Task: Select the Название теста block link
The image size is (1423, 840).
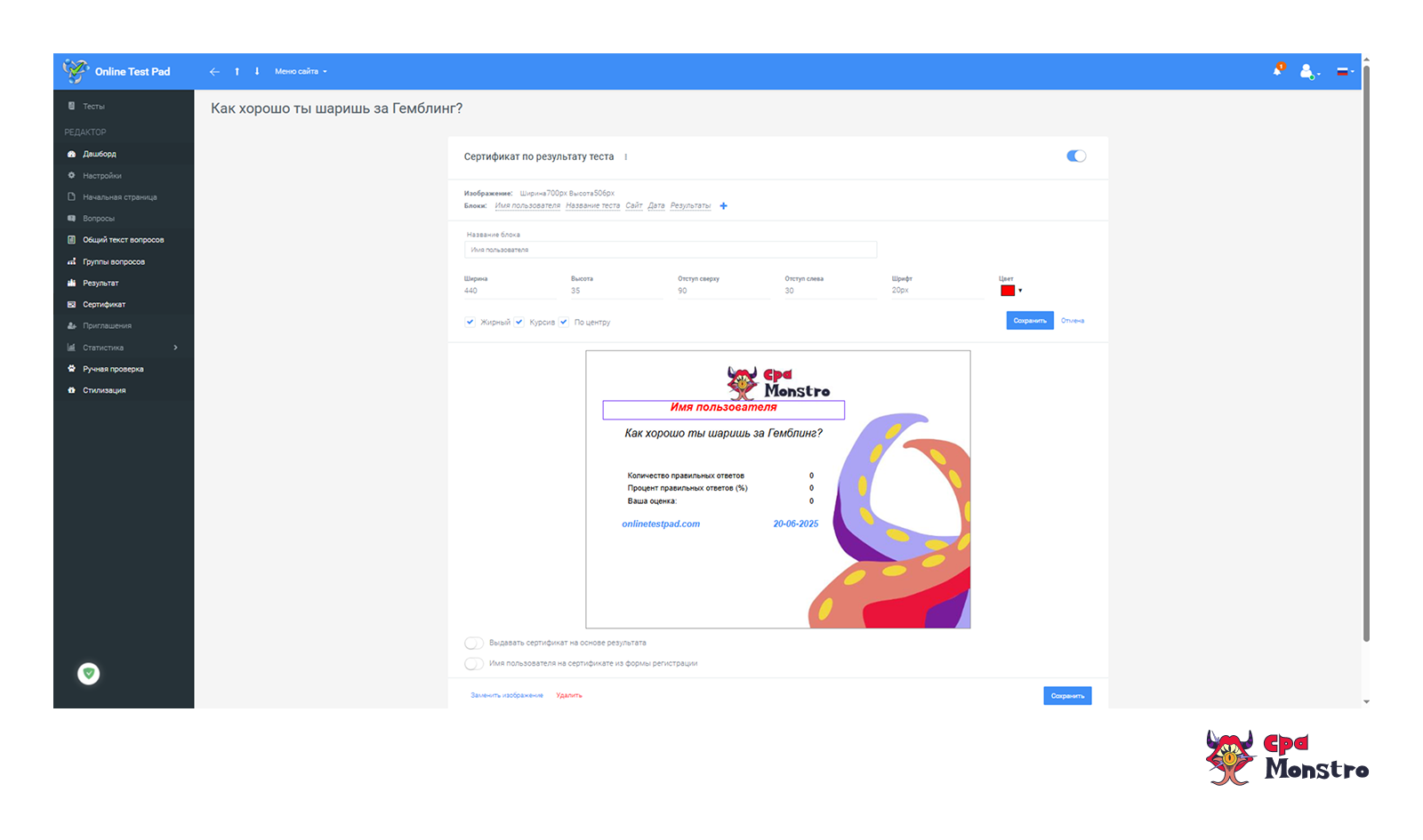Action: [x=593, y=206]
